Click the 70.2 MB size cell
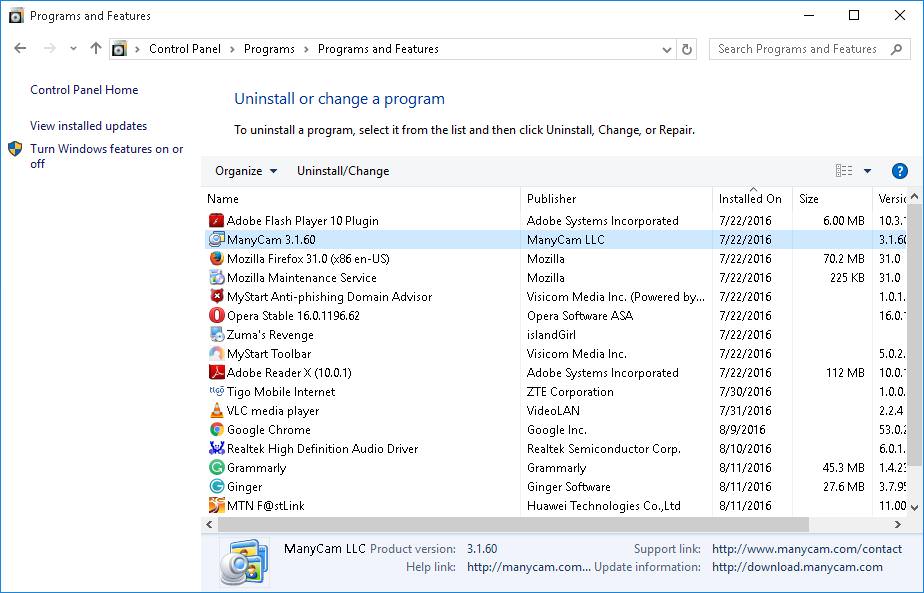924x593 pixels. tap(844, 259)
